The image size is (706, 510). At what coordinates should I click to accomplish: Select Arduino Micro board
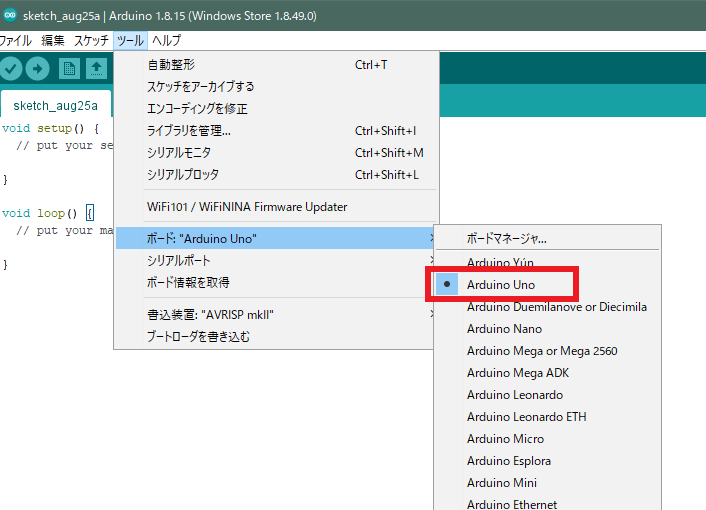pos(548,439)
